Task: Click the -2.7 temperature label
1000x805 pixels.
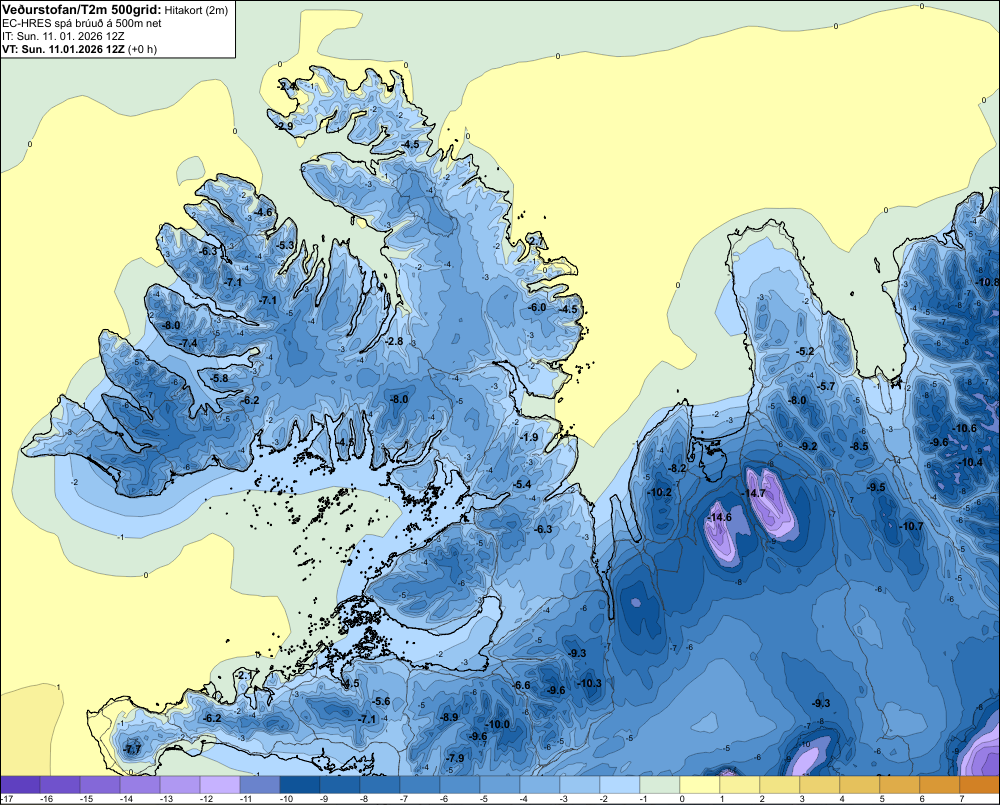Action: 535,241
